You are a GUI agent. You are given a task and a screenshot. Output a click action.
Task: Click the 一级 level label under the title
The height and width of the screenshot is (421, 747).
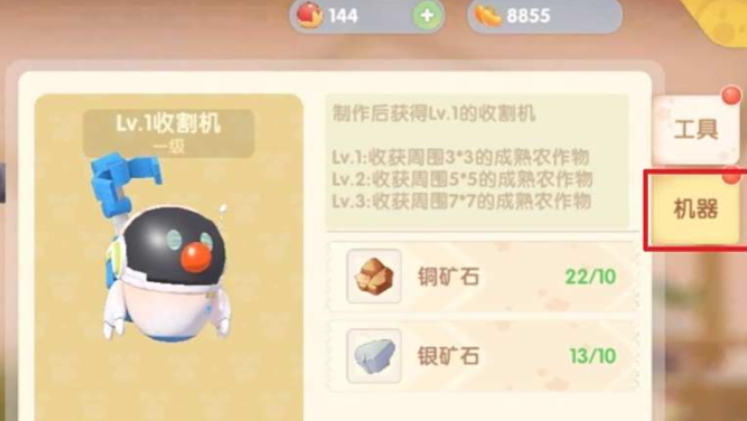click(169, 146)
